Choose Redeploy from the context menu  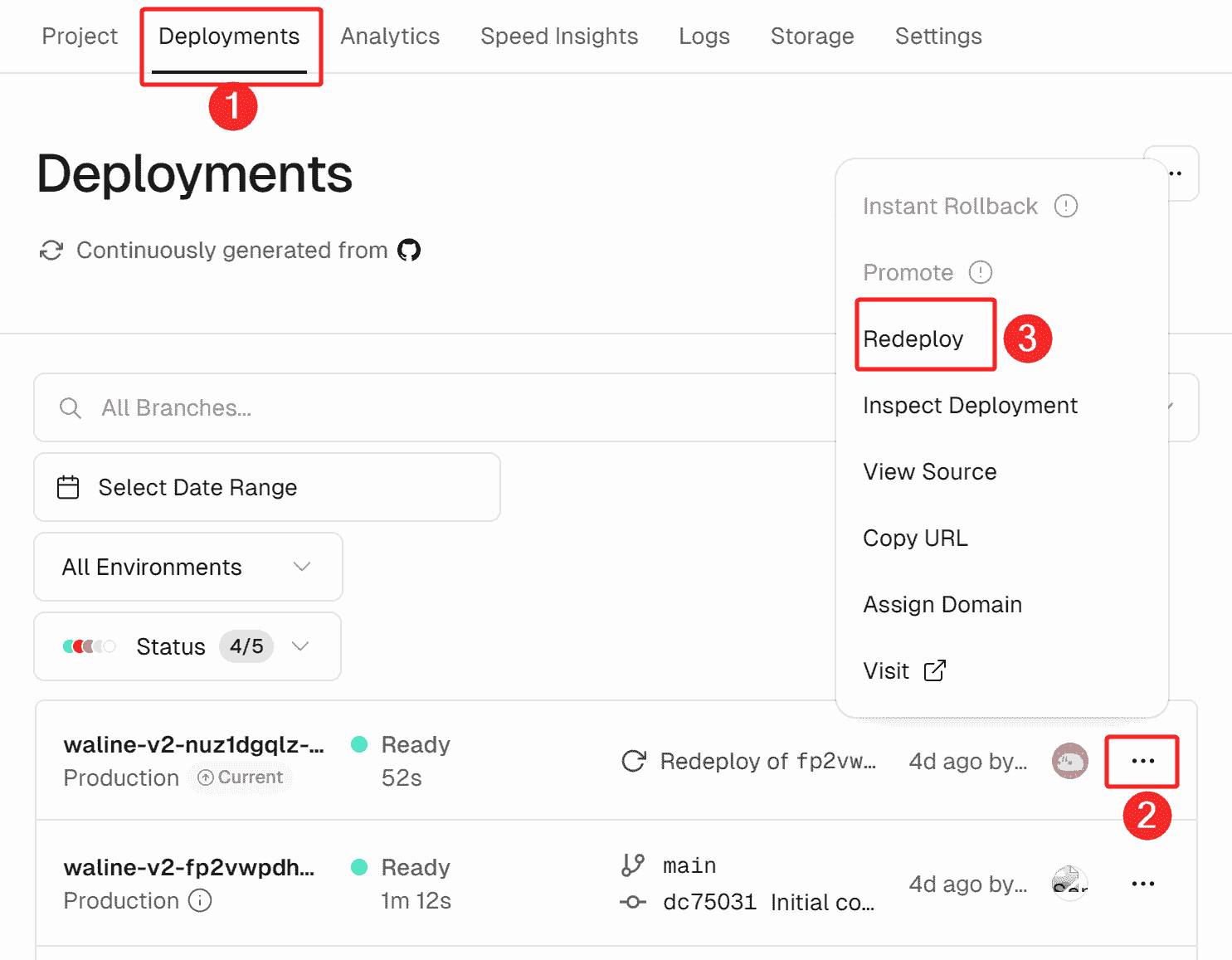tap(913, 339)
